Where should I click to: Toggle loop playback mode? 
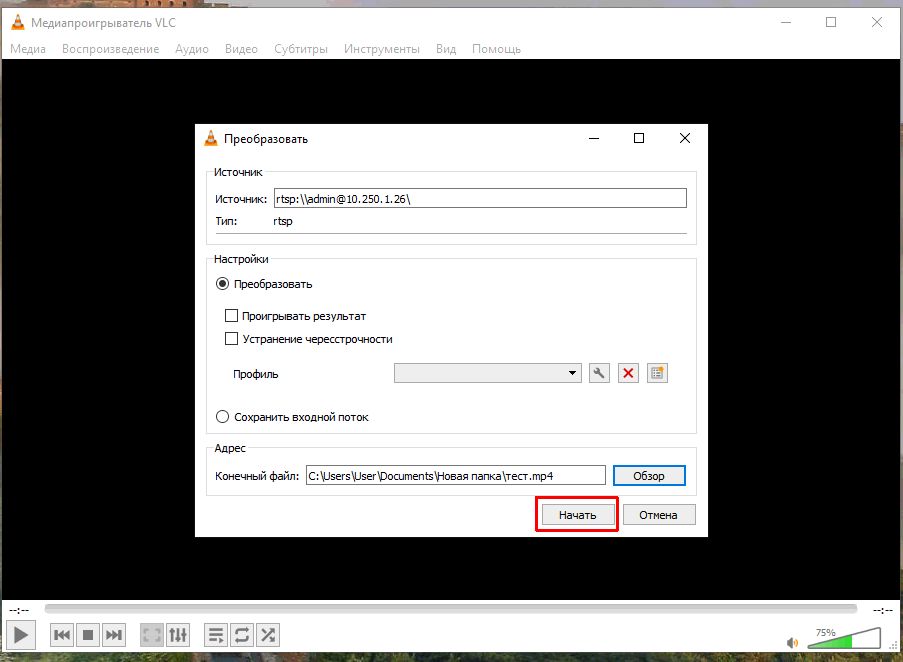242,635
